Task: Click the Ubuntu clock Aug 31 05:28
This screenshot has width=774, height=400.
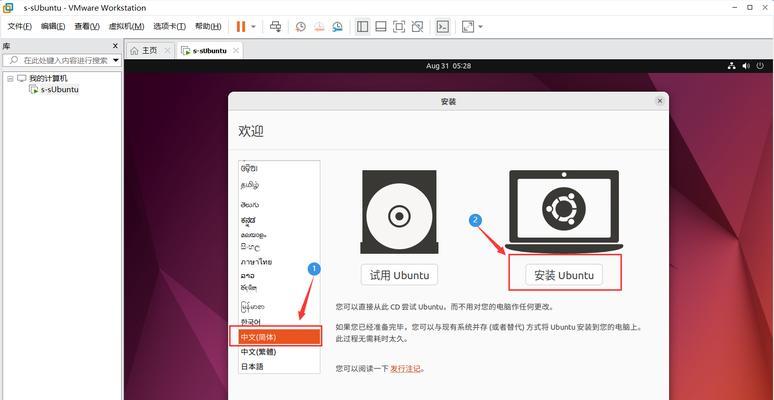Action: click(x=448, y=66)
